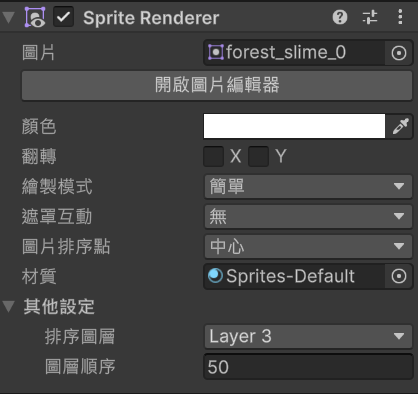Click the 排序圖層 property label

80,336
